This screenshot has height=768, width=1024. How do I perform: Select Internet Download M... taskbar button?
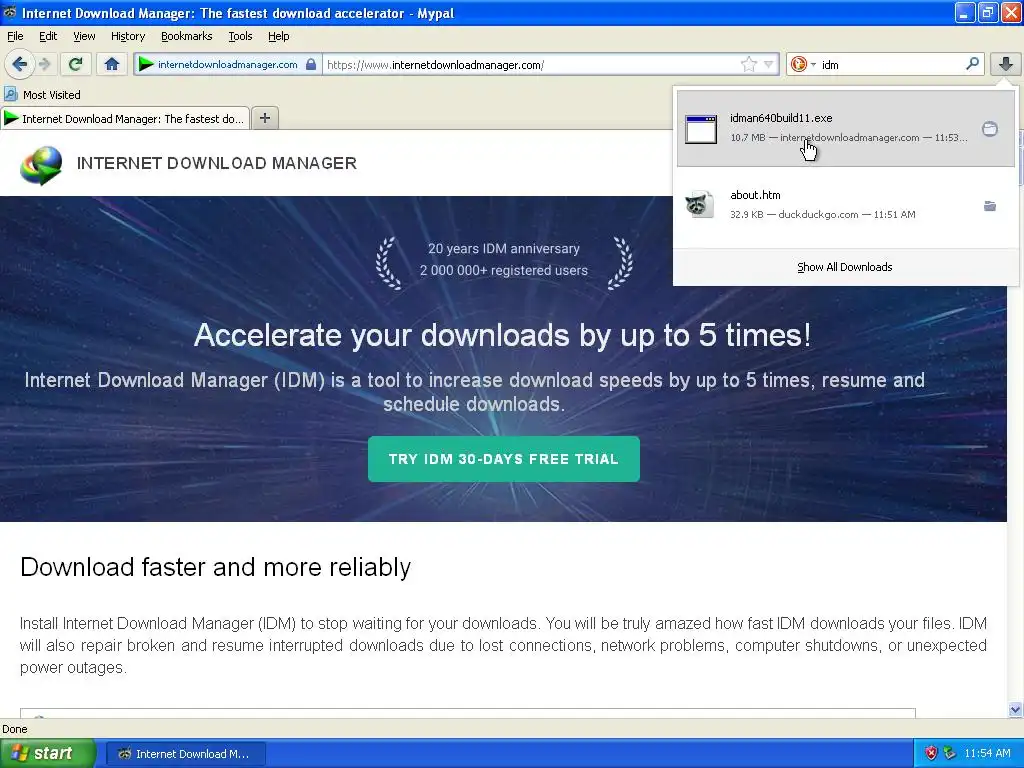click(x=185, y=754)
